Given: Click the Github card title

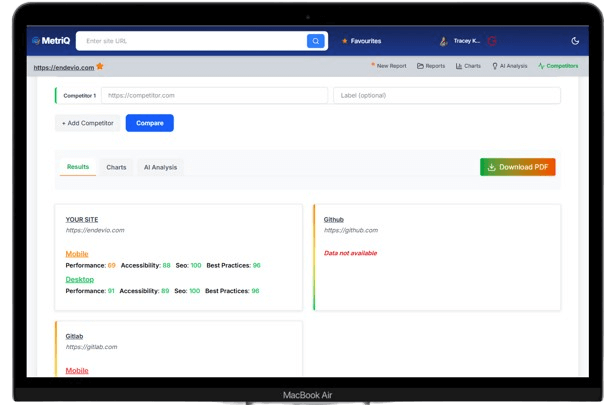Looking at the screenshot, I should pyautogui.click(x=334, y=220).
